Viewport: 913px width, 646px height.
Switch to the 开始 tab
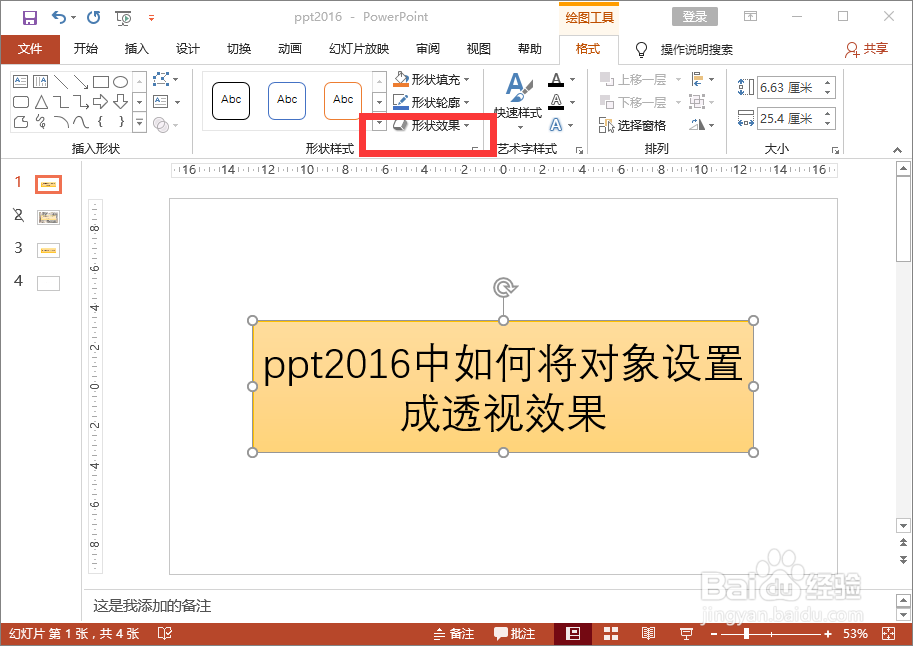pyautogui.click(x=86, y=49)
